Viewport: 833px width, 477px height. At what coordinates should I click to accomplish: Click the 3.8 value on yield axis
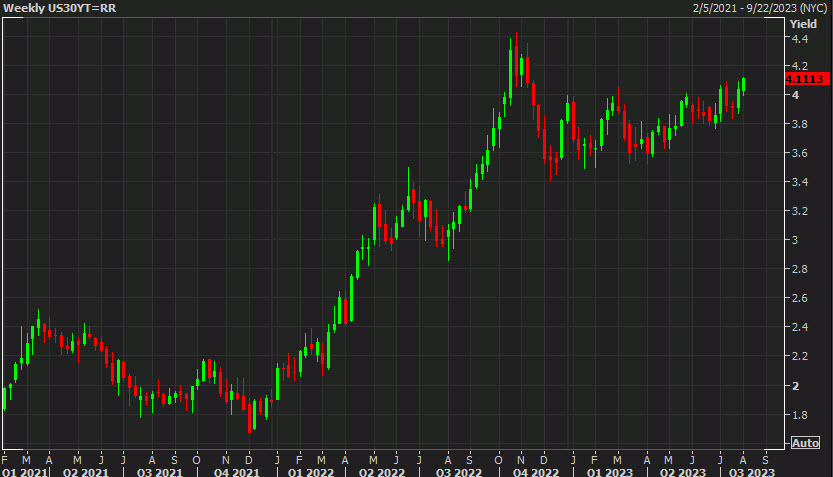coord(800,124)
